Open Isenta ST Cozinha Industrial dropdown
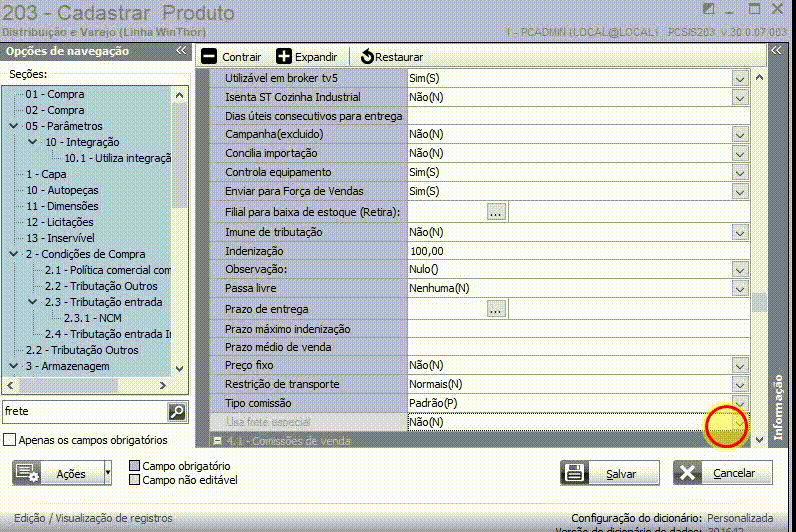 (x=740, y=97)
